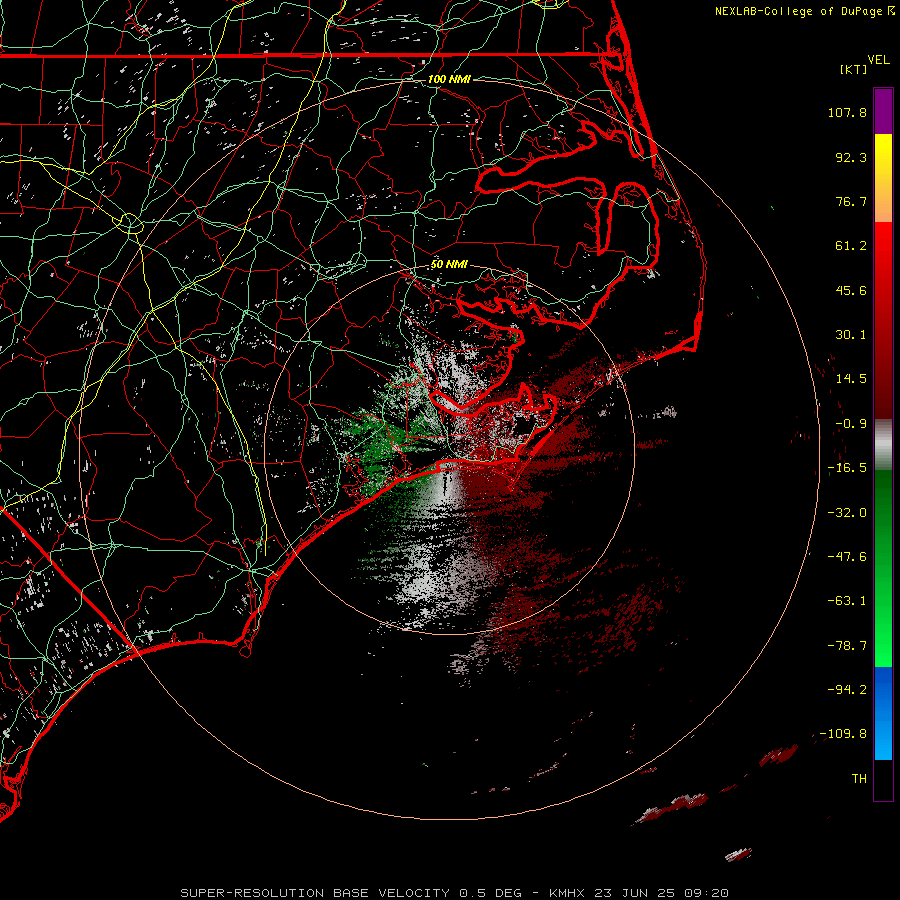Click the -47.6 legend value

pos(847,557)
